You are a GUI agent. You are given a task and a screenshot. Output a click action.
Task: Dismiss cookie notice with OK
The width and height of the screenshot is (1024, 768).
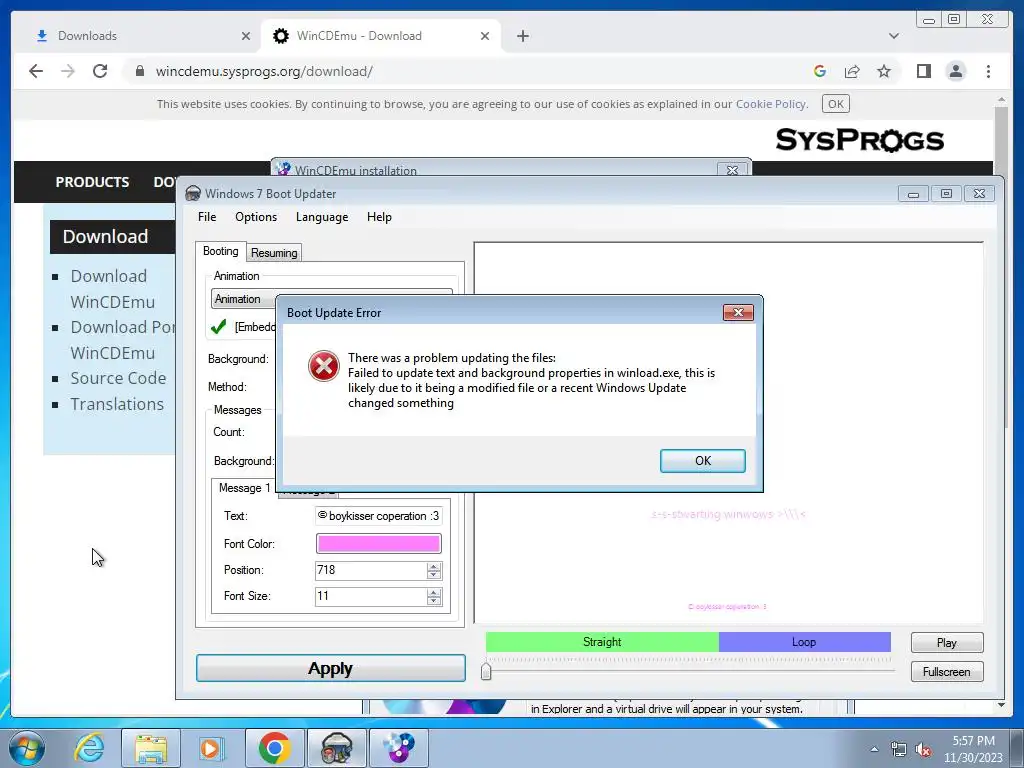pos(835,104)
